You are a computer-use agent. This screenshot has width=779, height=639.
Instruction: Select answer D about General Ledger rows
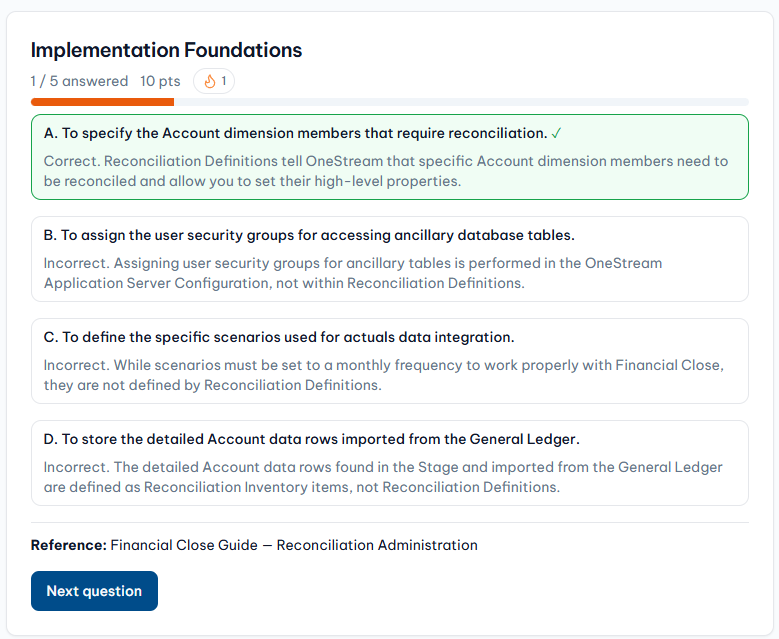[390, 463]
